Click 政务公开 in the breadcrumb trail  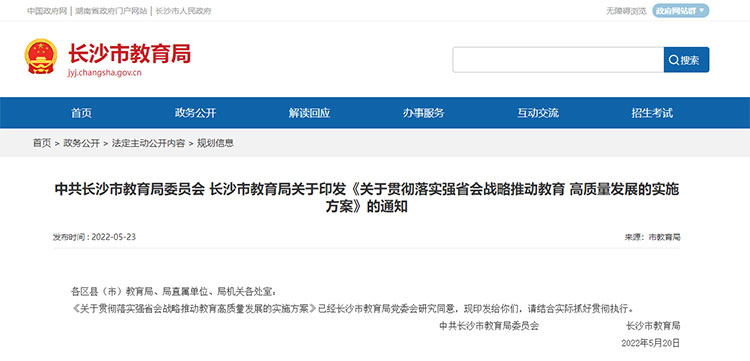(81, 143)
